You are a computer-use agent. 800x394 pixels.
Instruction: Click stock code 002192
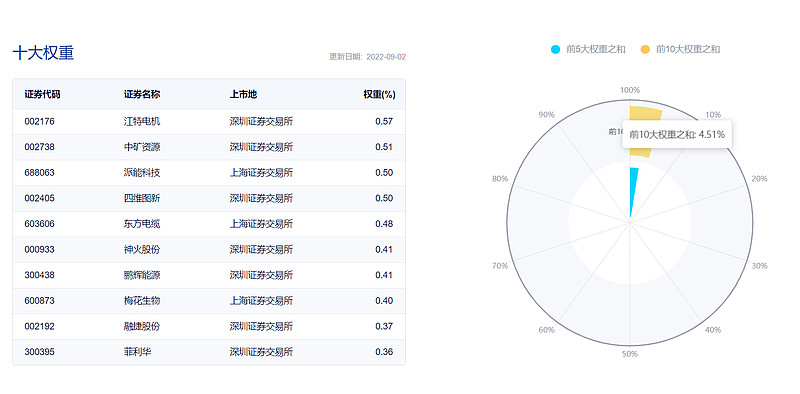[x=39, y=326]
